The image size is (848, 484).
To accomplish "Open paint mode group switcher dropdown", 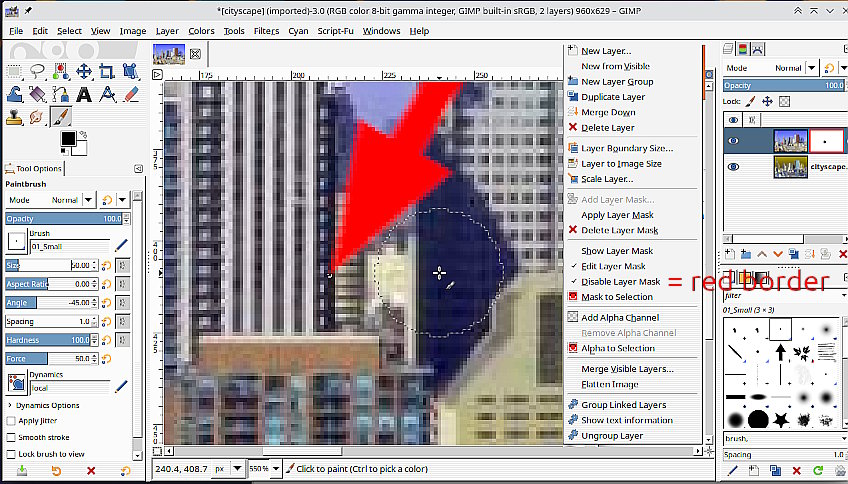I will pyautogui.click(x=123, y=200).
